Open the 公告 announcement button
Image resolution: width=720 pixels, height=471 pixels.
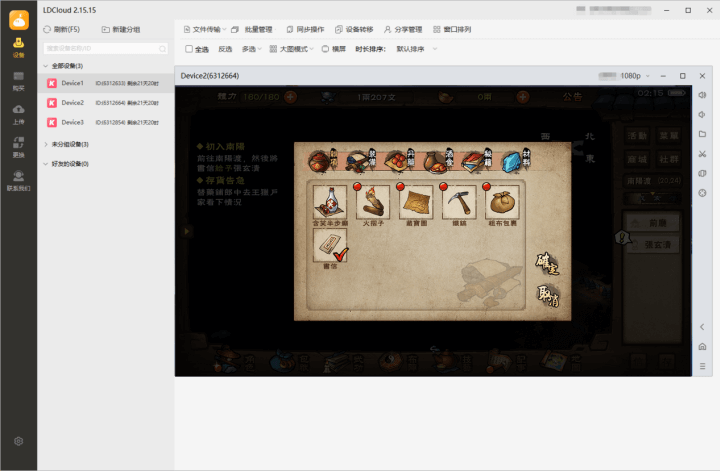(x=572, y=97)
